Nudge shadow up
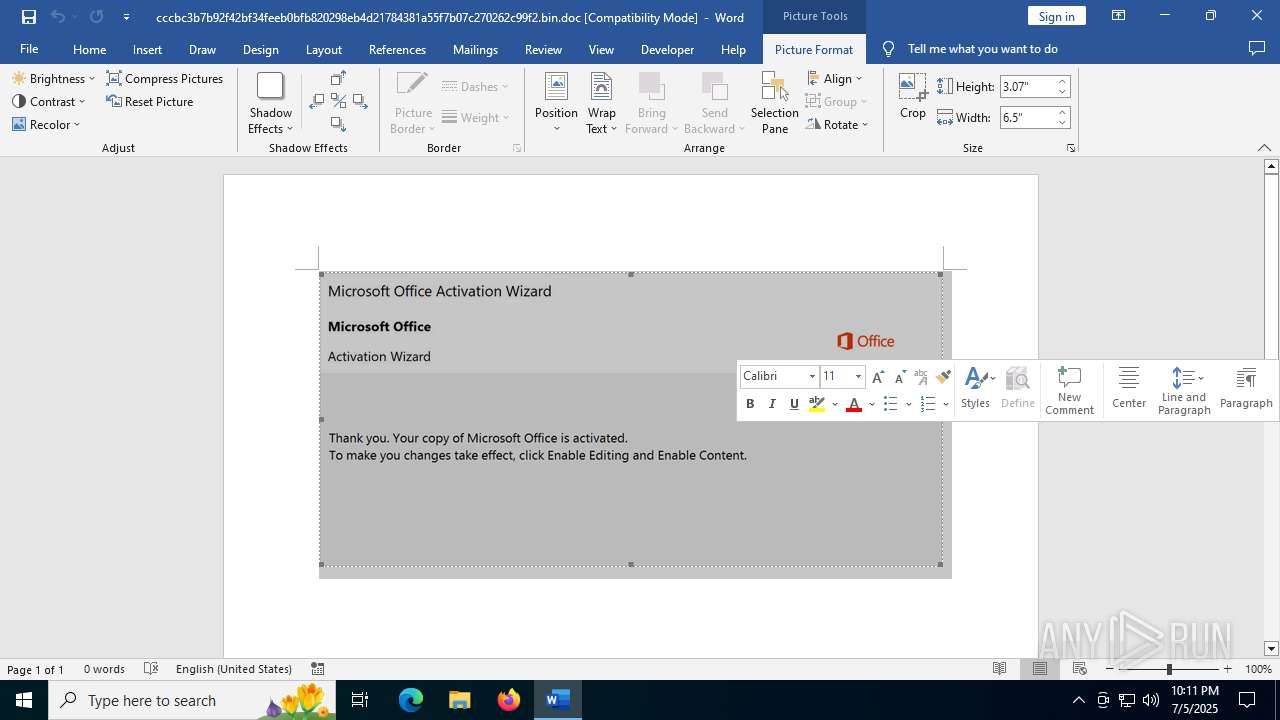The width and height of the screenshot is (1280, 720). (x=338, y=79)
